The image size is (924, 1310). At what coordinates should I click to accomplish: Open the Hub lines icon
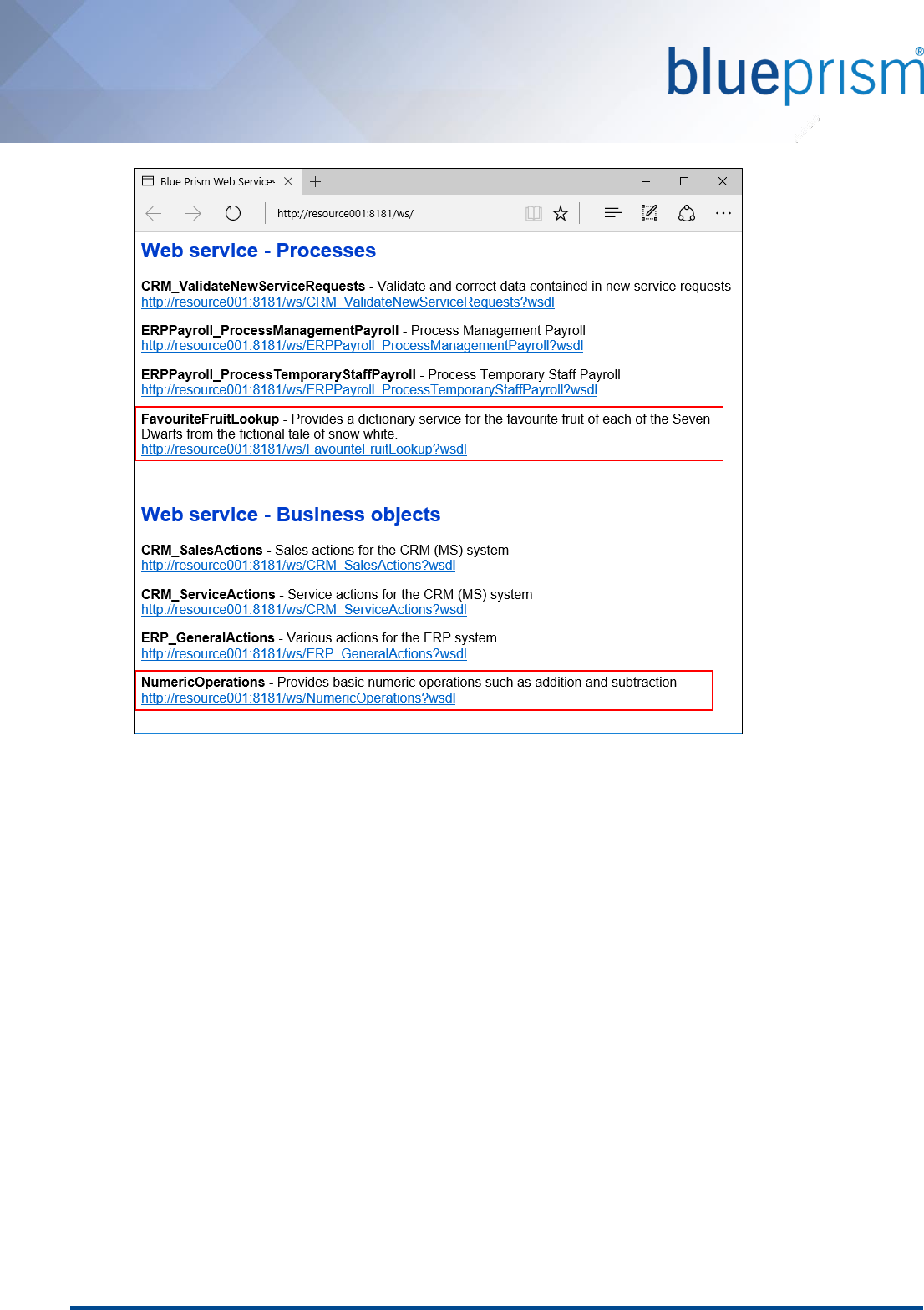coord(612,213)
